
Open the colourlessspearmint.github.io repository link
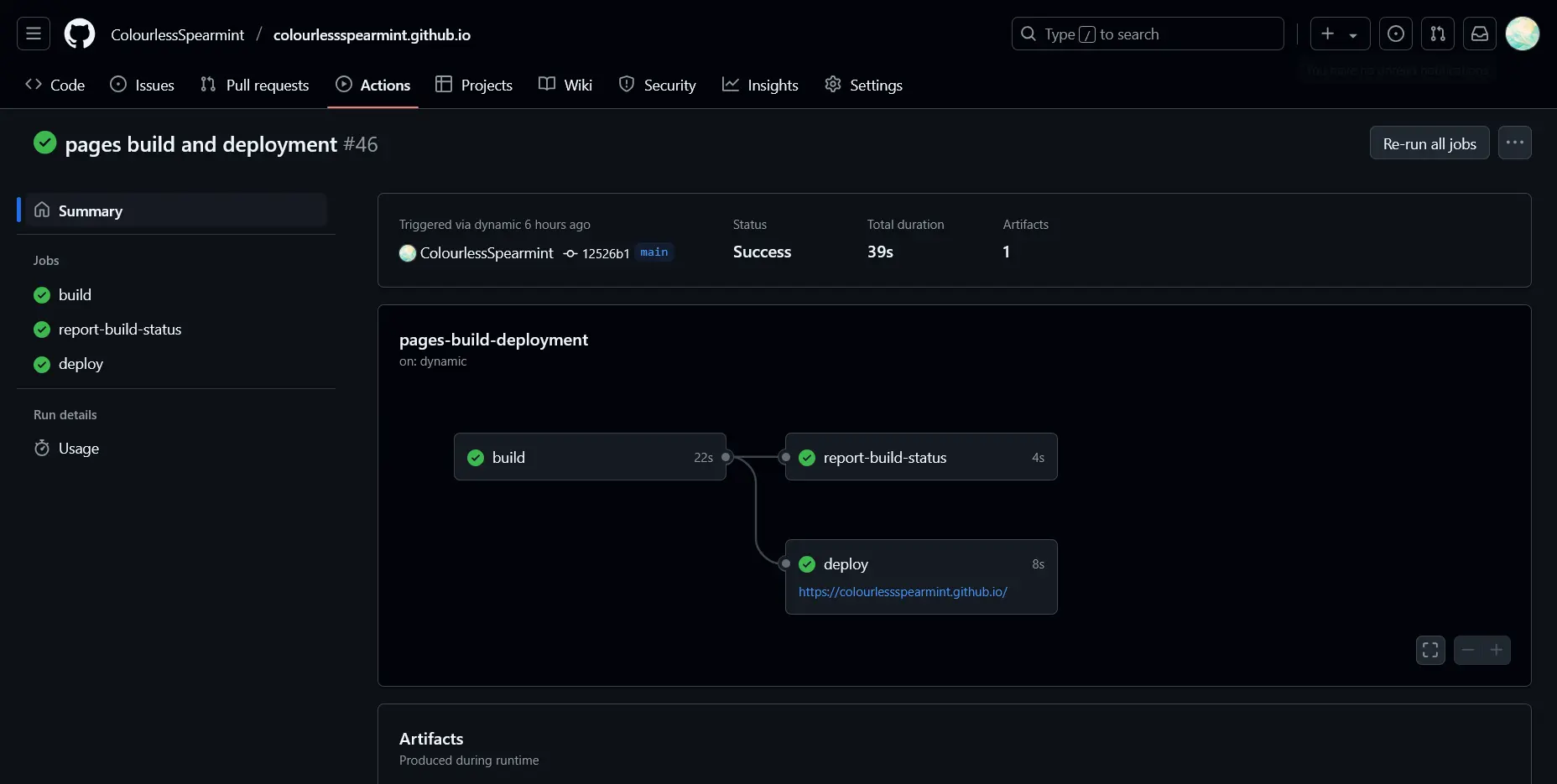[372, 34]
